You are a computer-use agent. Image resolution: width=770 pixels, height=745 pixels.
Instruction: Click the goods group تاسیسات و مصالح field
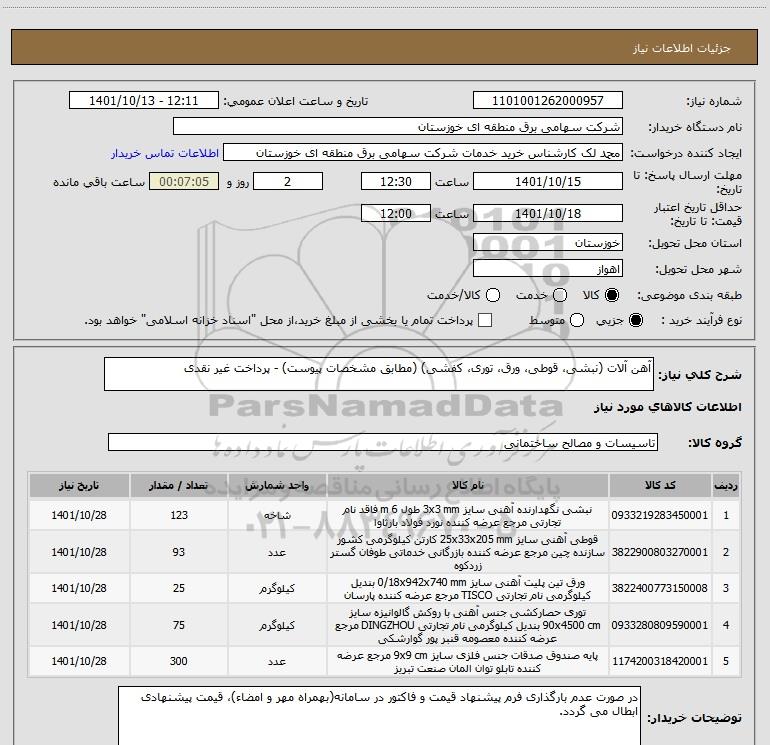point(383,442)
